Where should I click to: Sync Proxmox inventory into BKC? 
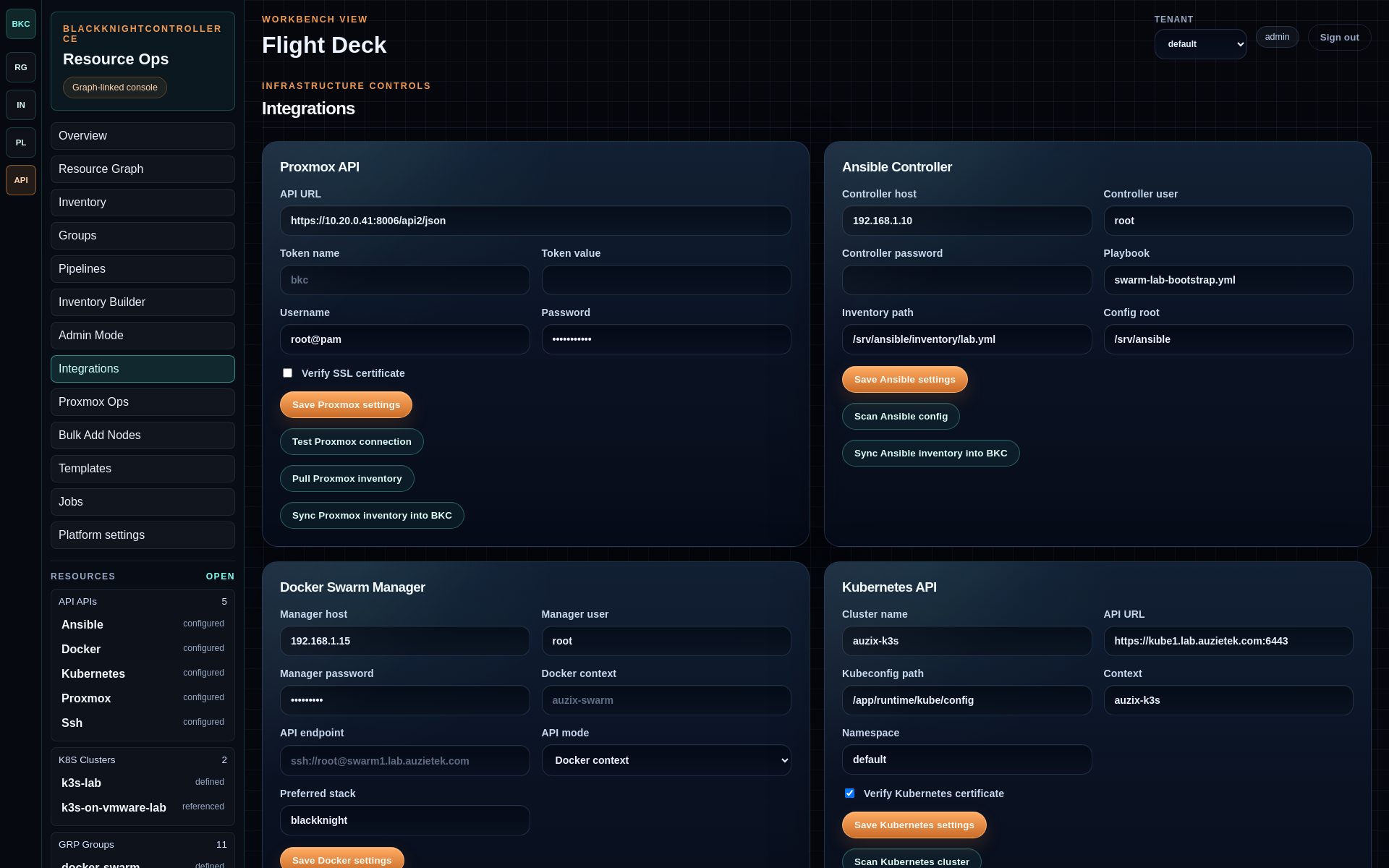coord(372,516)
